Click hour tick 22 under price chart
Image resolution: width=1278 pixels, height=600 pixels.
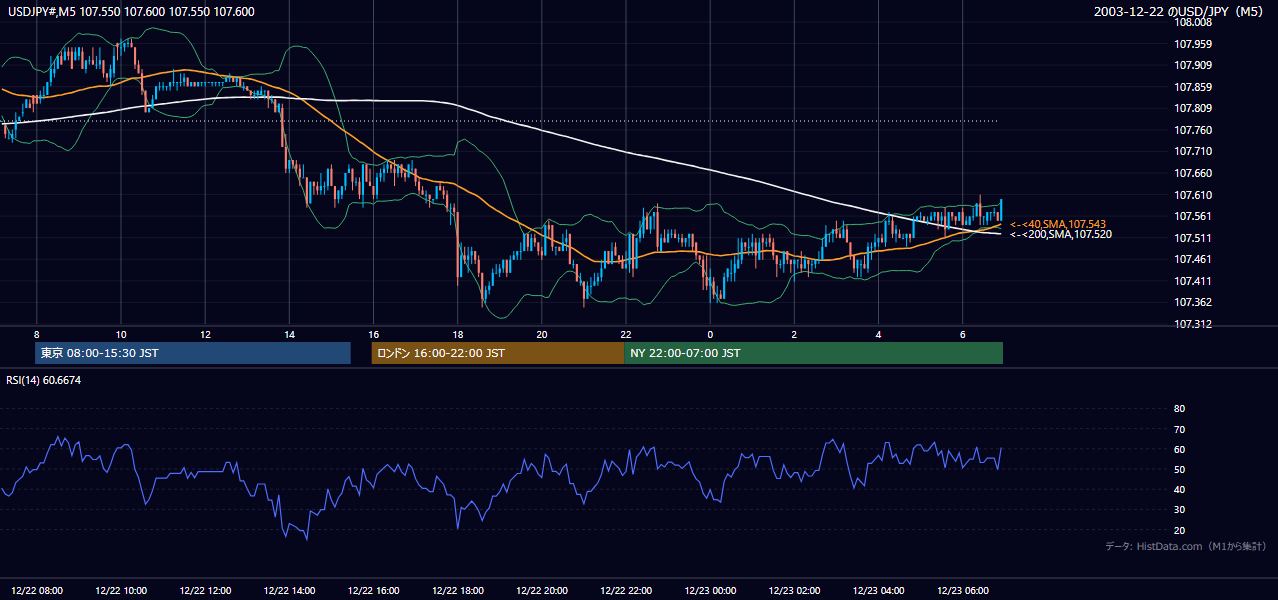pyautogui.click(x=626, y=334)
